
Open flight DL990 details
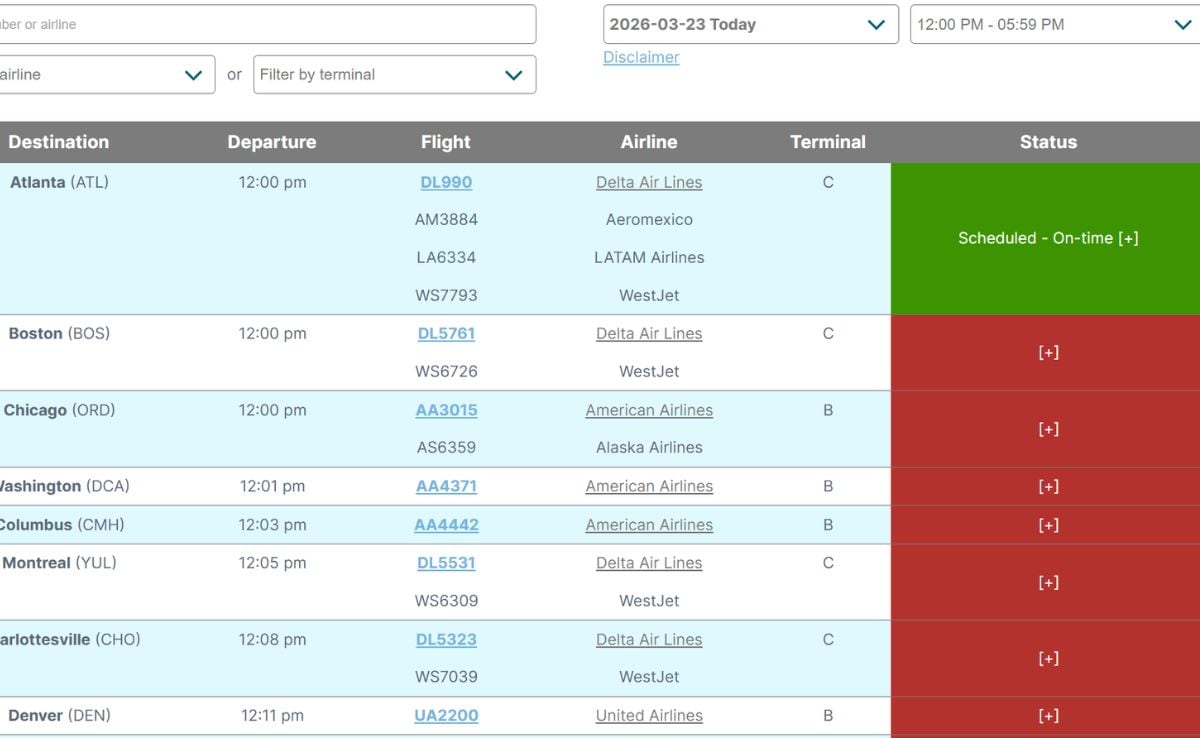pos(446,183)
